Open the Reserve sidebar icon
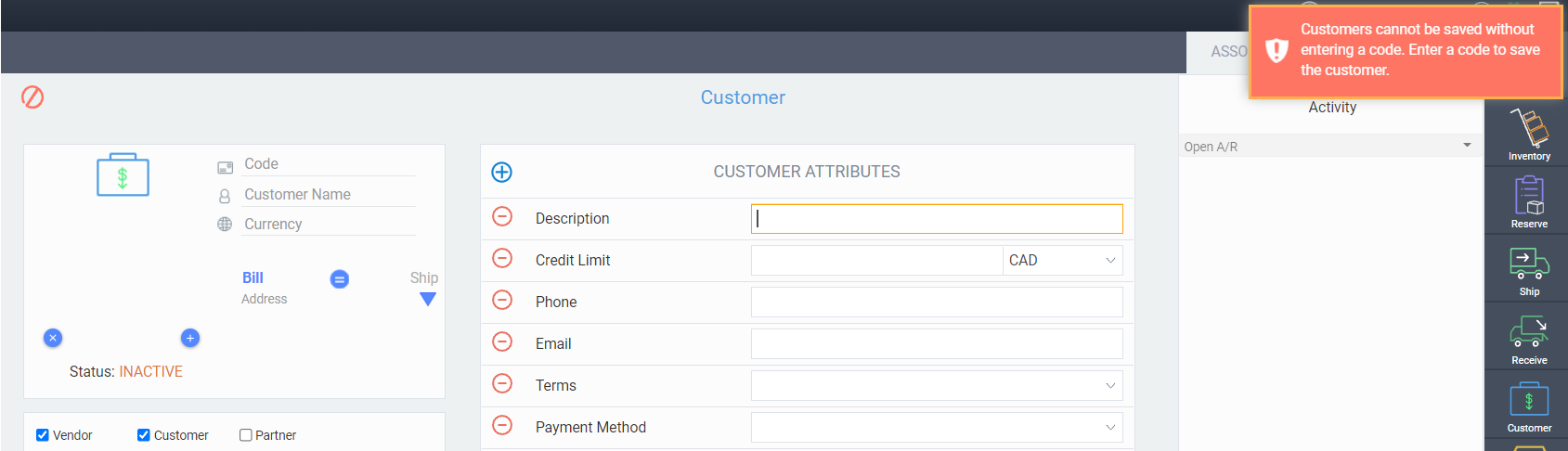The height and width of the screenshot is (451, 1568). click(1529, 201)
